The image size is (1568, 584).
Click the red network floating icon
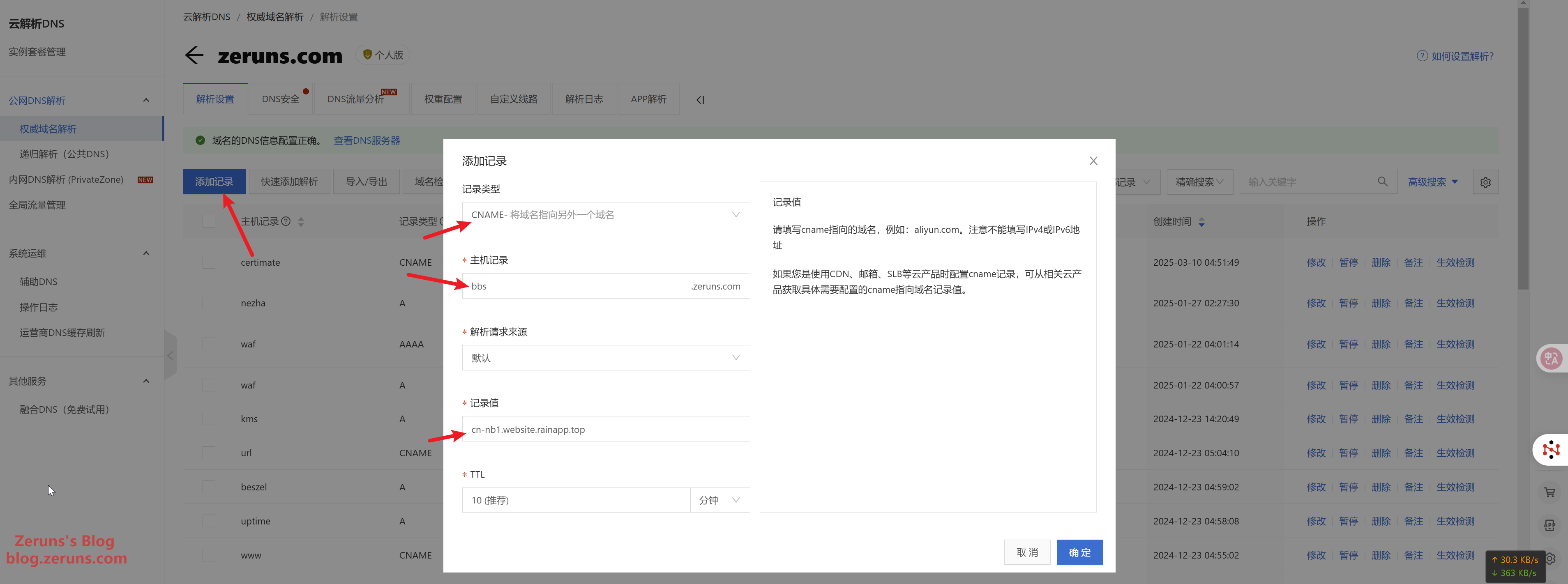(x=1550, y=450)
